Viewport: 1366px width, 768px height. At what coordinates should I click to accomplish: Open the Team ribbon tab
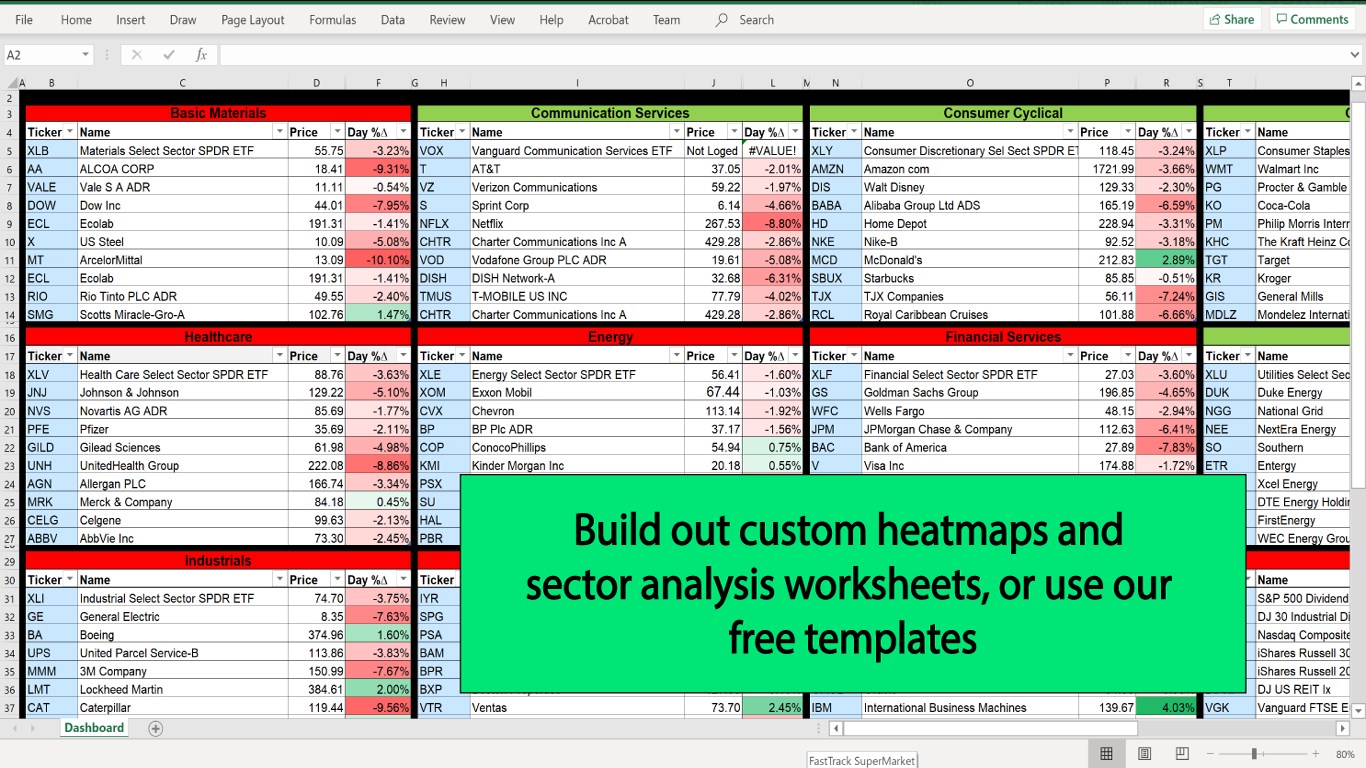click(x=666, y=19)
